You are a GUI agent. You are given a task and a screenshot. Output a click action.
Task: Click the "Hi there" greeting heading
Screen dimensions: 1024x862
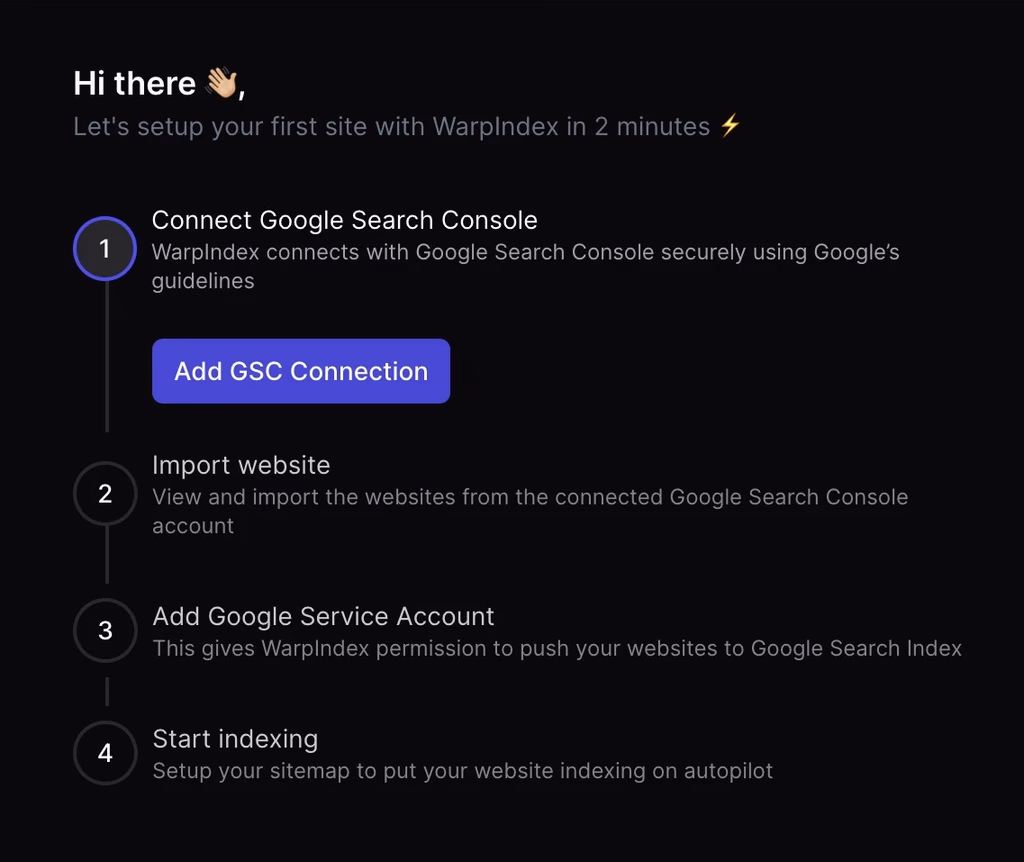pos(135,84)
